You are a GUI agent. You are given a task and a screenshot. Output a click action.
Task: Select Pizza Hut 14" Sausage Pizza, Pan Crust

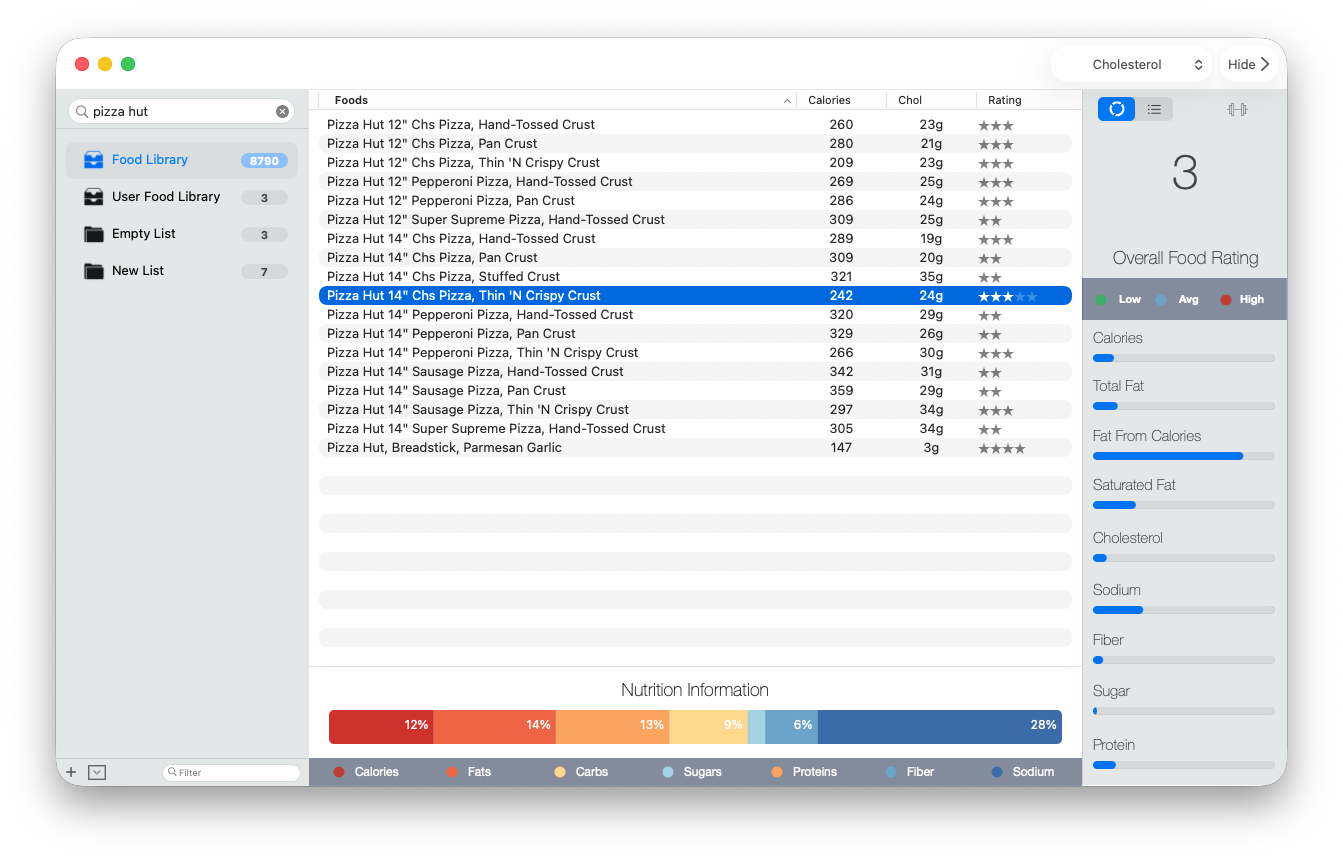click(695, 391)
